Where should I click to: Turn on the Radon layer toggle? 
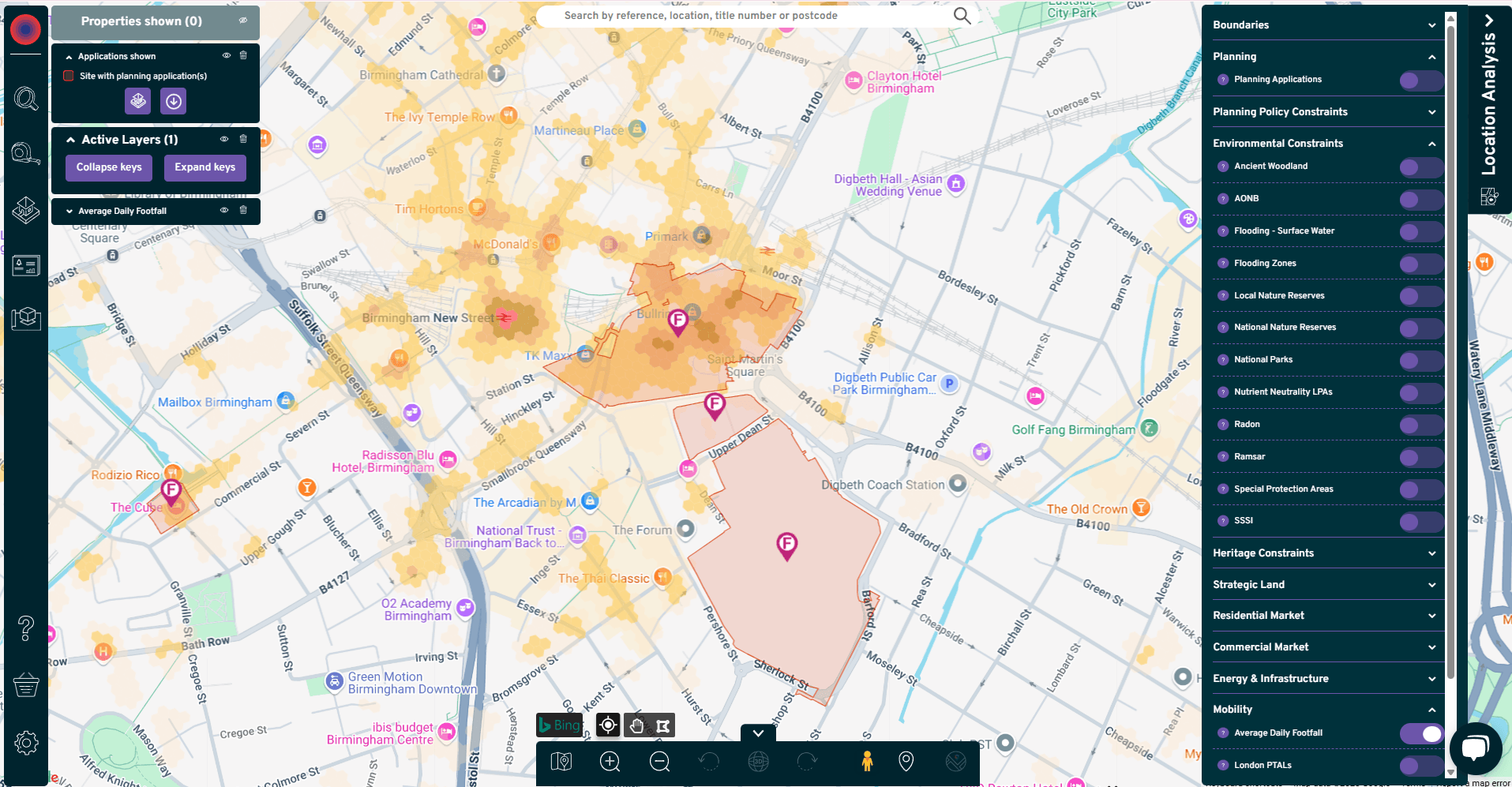(x=1421, y=425)
